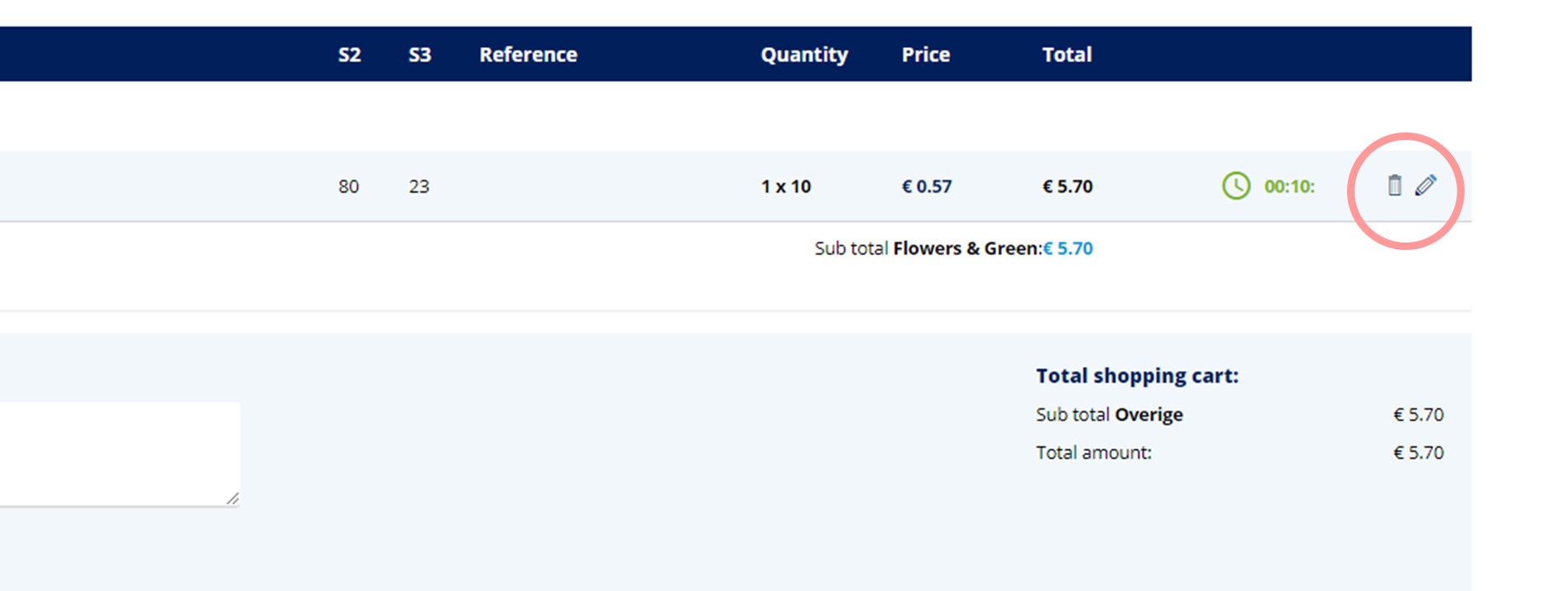The height and width of the screenshot is (591, 1568).
Task: Click the blue Flowers & Green subtotal amount
Action: click(1067, 248)
